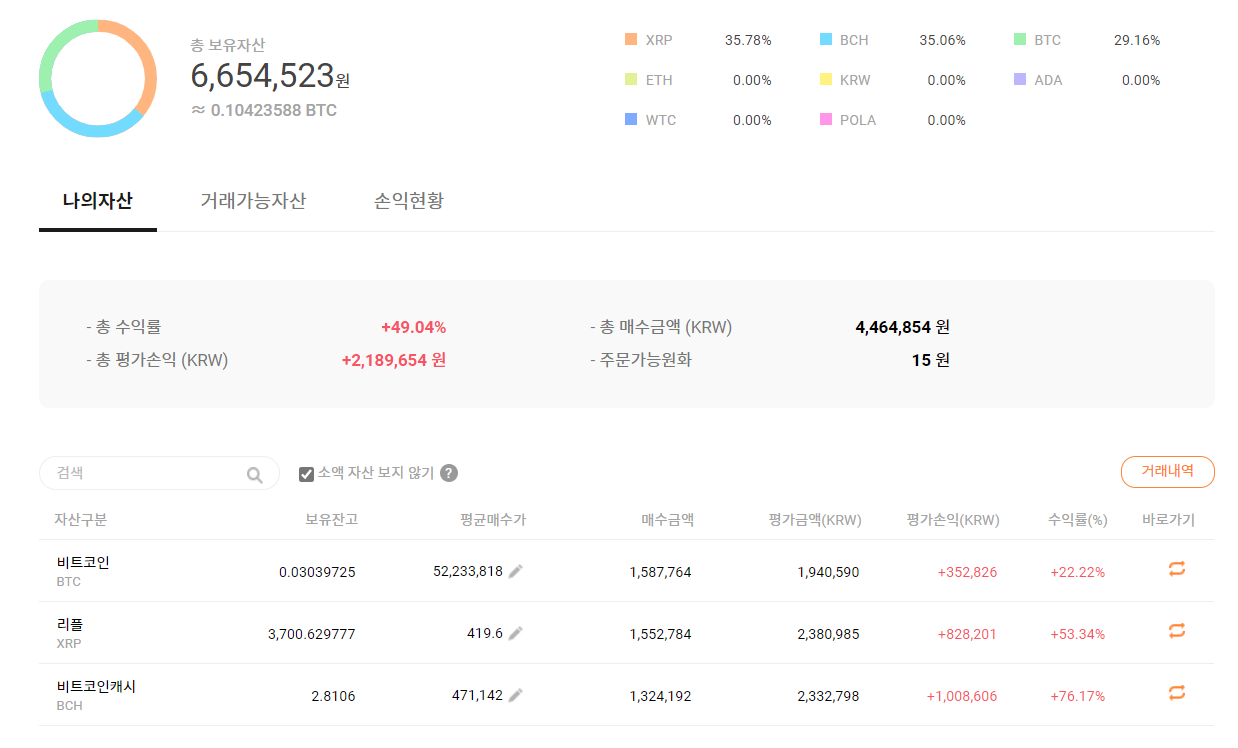The height and width of the screenshot is (748, 1238).
Task: Focus the 검색 search field
Action: [x=159, y=473]
